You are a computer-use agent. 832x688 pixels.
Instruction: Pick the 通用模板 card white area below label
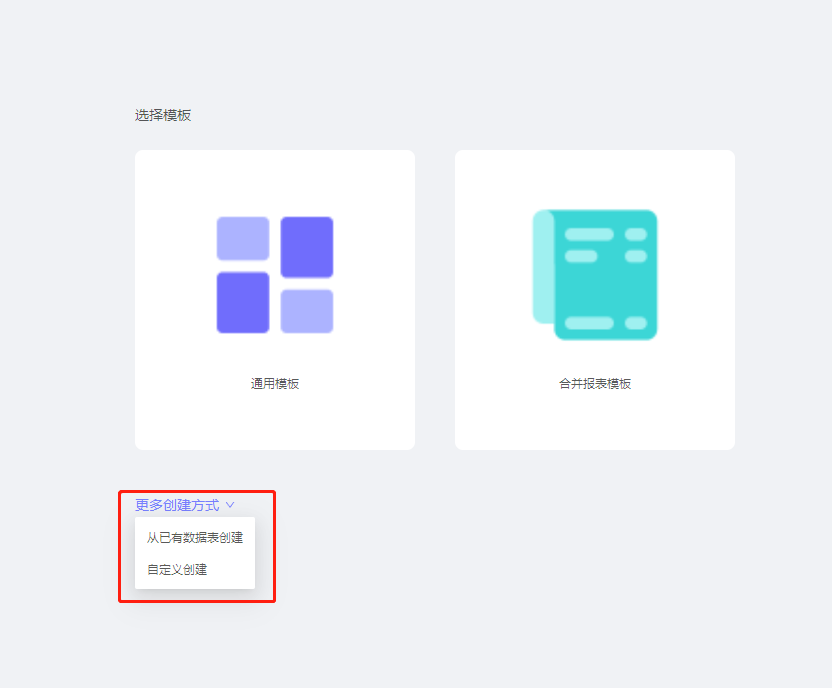[275, 420]
